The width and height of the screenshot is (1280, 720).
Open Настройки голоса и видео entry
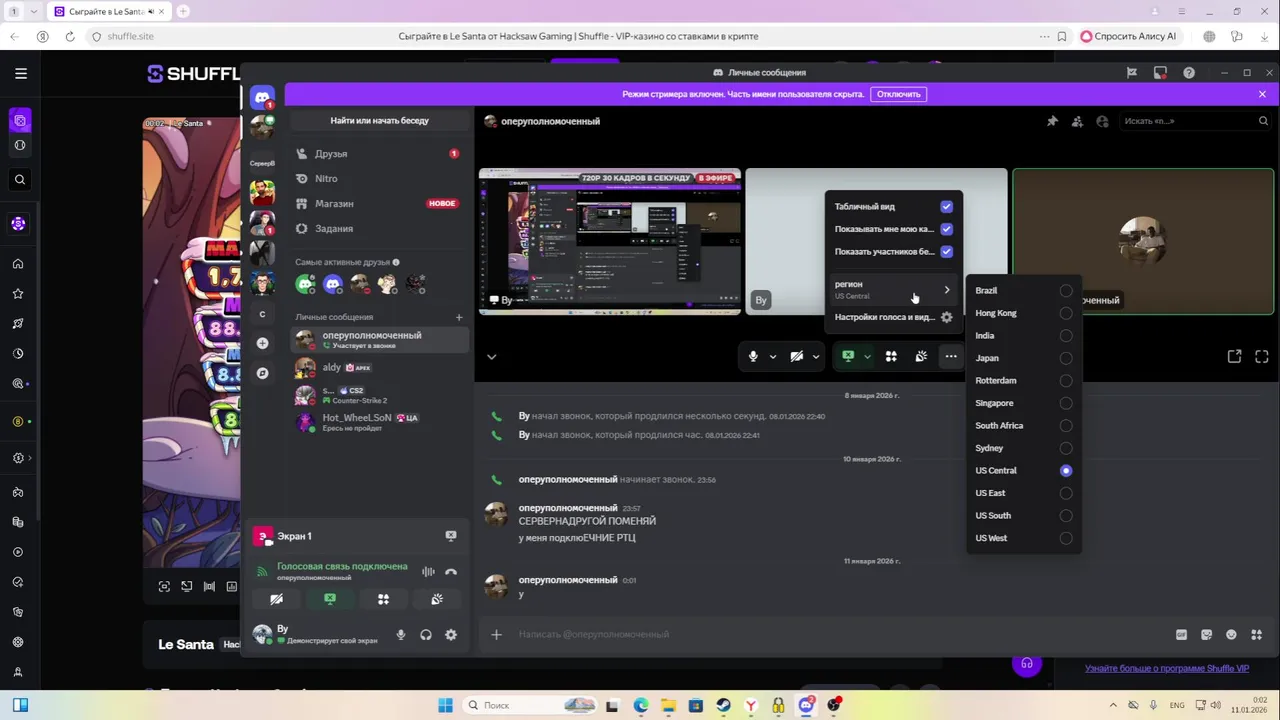(893, 317)
